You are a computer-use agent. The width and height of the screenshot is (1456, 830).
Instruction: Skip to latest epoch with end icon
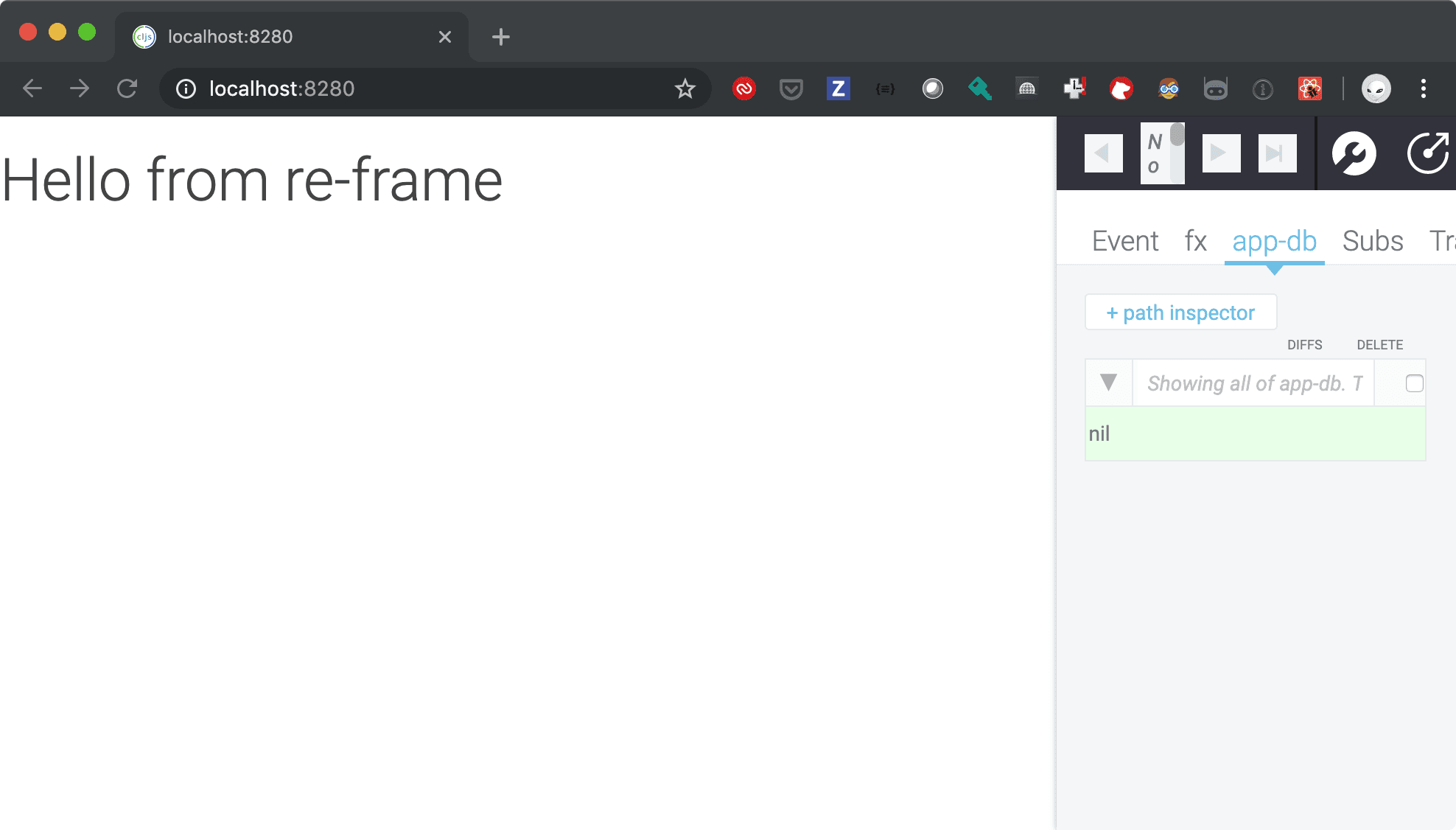(1277, 153)
